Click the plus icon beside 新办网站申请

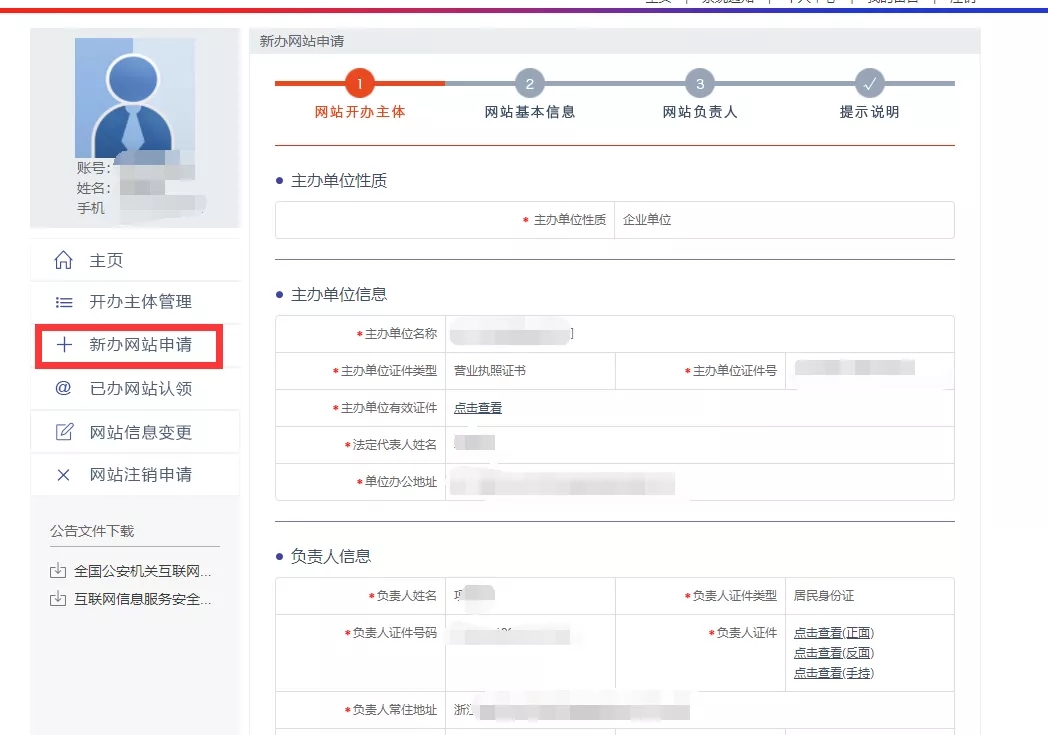pos(63,345)
